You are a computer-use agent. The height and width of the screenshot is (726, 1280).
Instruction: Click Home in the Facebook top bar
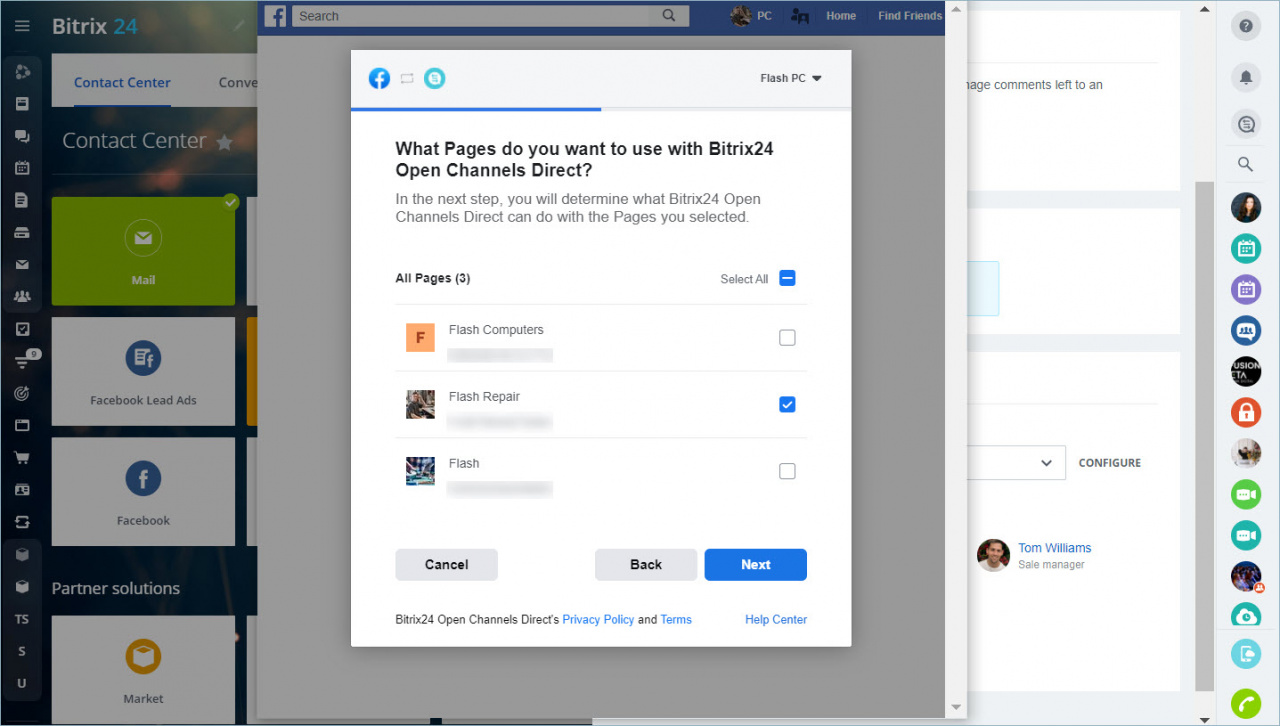tap(841, 16)
